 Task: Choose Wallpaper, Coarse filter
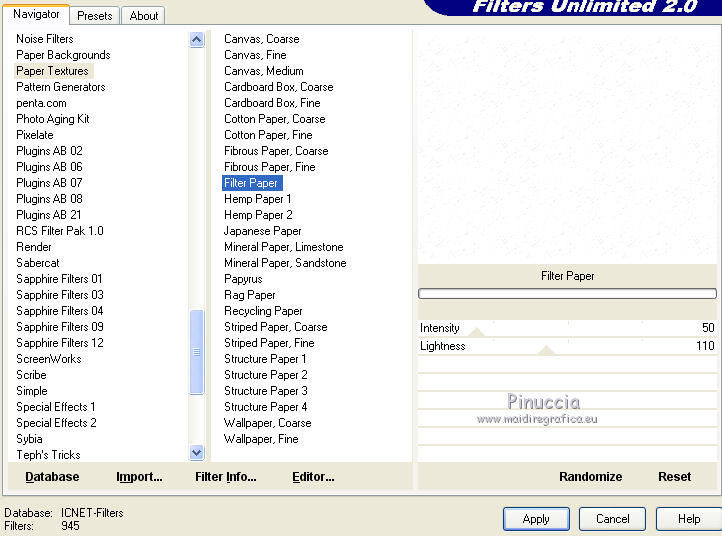[x=267, y=423]
